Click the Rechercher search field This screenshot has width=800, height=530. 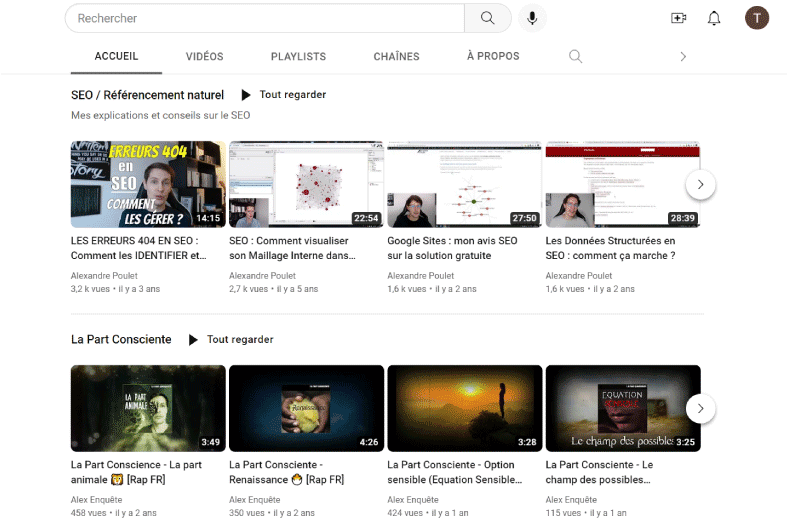point(265,18)
